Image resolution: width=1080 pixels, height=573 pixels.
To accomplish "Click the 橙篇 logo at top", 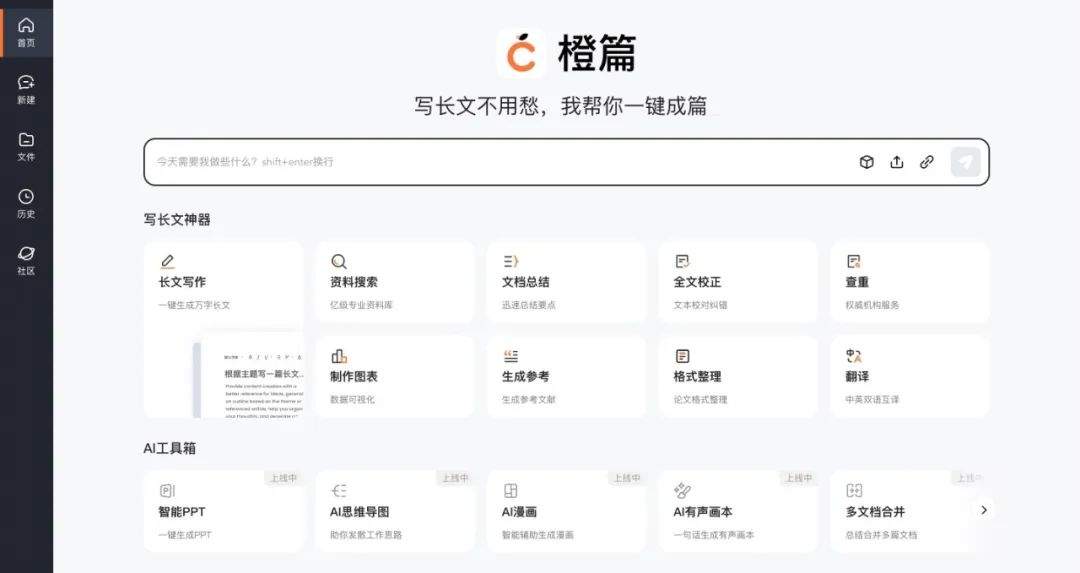I will pos(567,53).
